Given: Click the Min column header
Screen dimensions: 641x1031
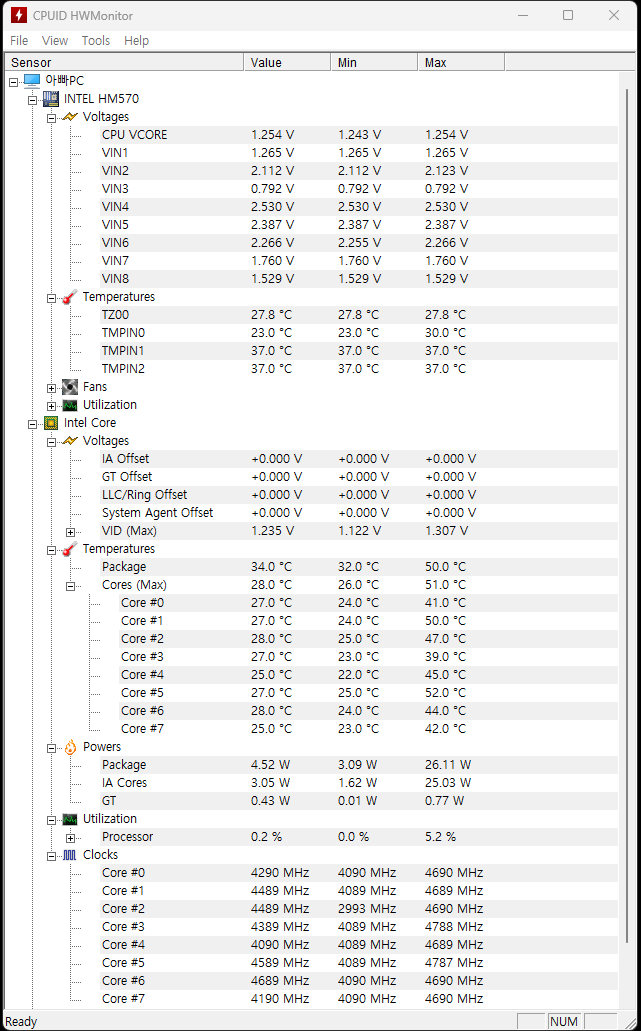Looking at the screenshot, I should [374, 62].
